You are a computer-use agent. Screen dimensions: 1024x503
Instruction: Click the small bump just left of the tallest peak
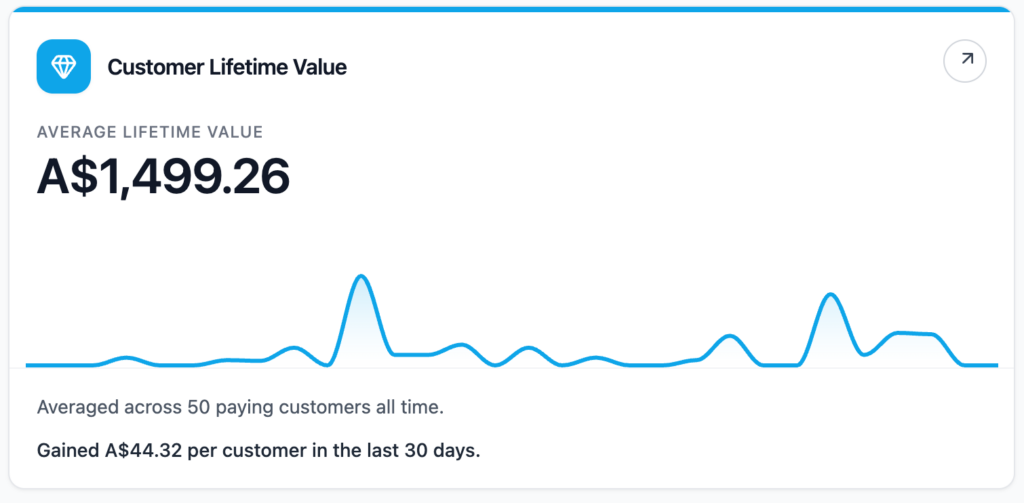pos(294,348)
